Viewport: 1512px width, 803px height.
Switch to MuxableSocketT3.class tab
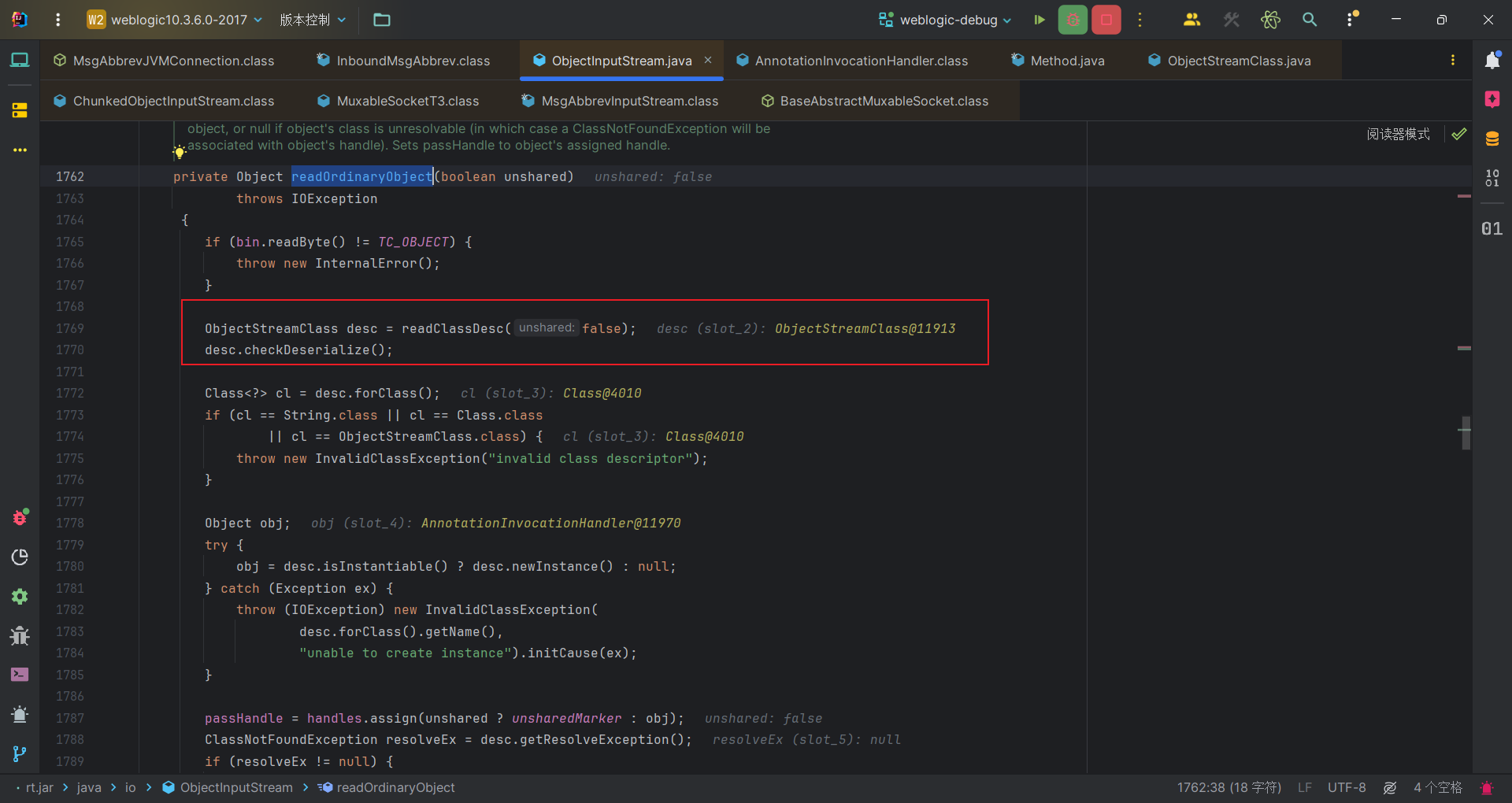coord(398,101)
